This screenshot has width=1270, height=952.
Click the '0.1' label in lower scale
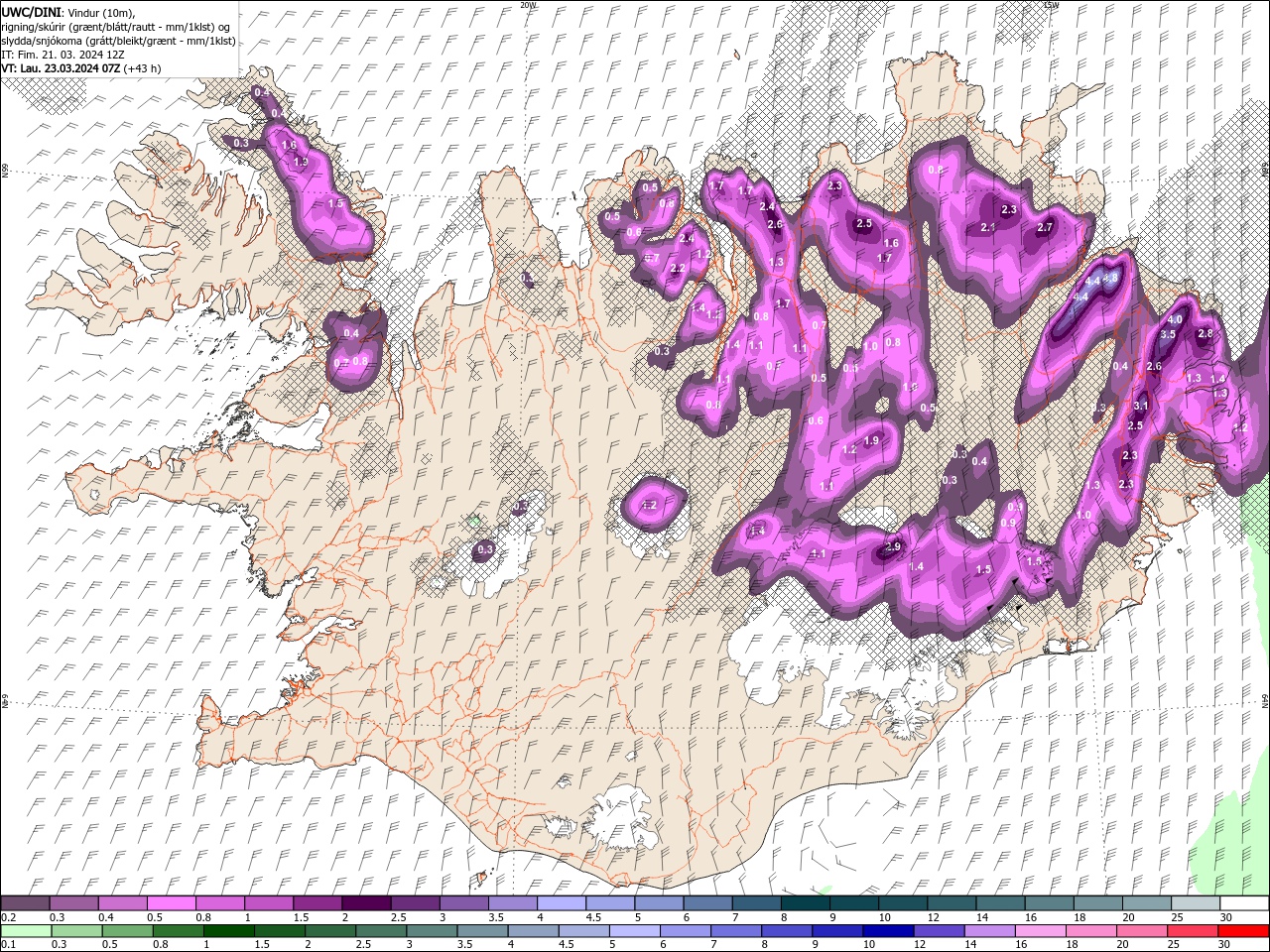point(9,945)
